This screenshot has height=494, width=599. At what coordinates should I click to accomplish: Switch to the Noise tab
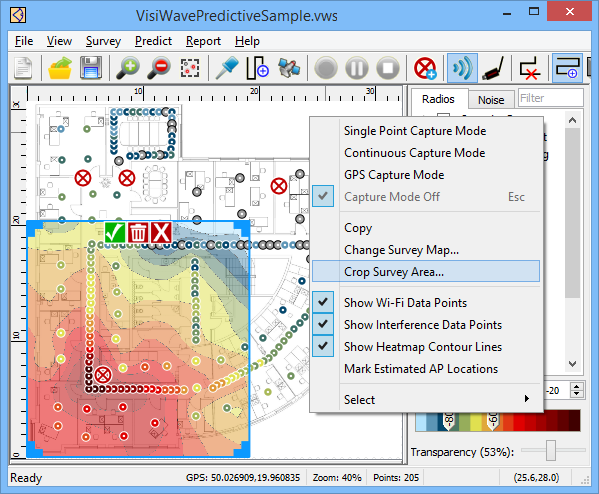pyautogui.click(x=491, y=100)
